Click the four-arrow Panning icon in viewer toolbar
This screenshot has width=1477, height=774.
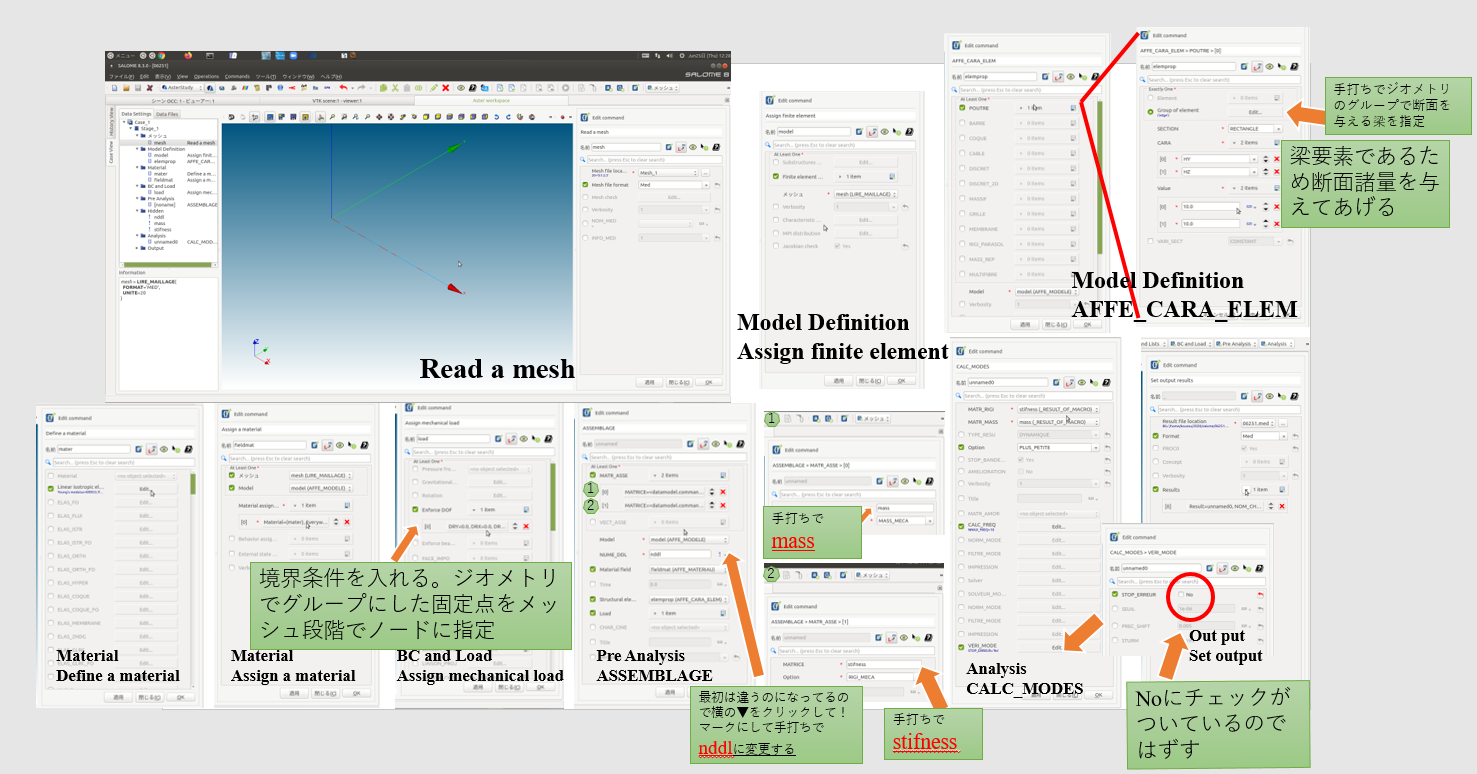pos(379,117)
